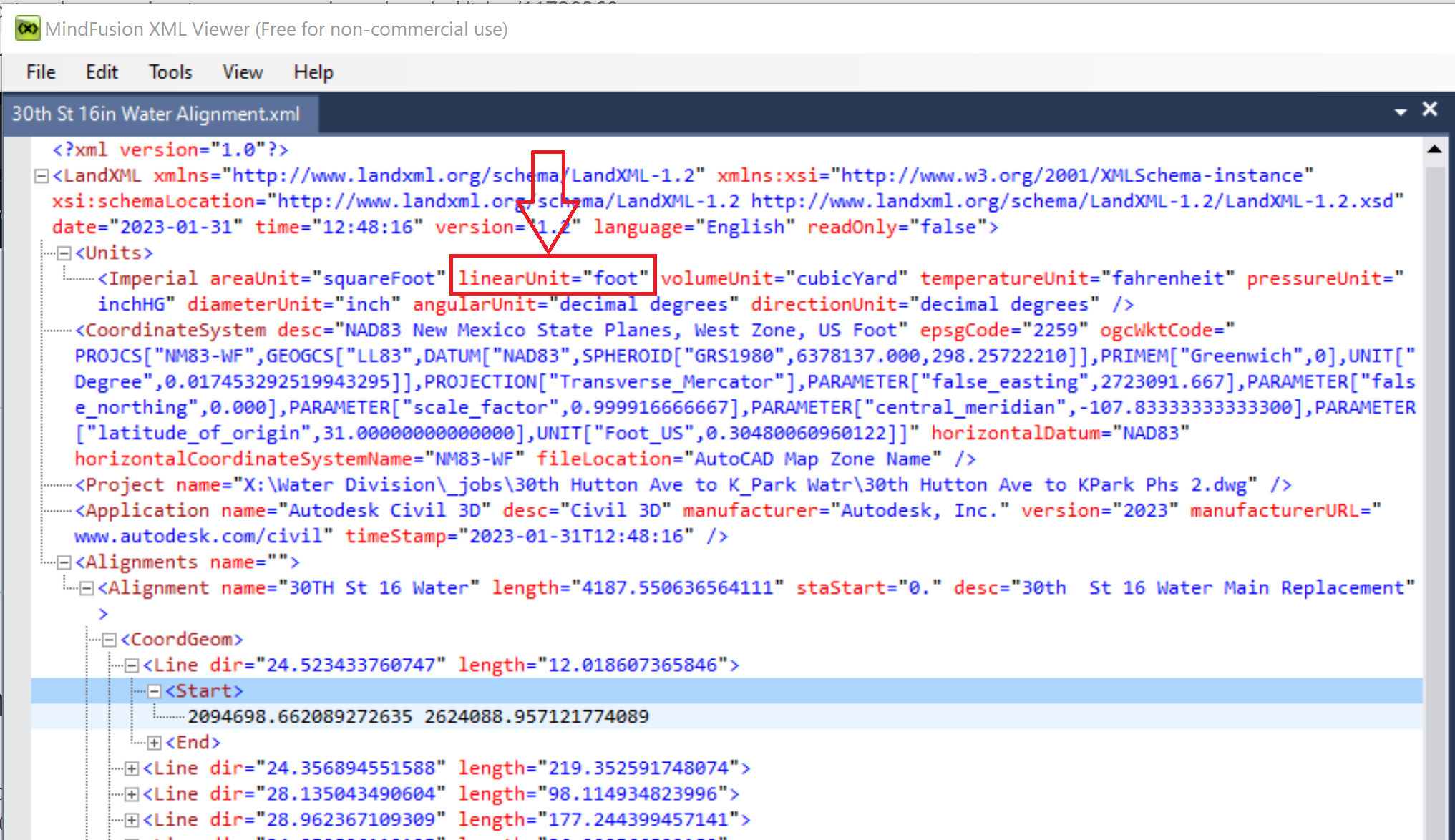Close the current XML document
The width and height of the screenshot is (1455, 840).
(x=1429, y=109)
